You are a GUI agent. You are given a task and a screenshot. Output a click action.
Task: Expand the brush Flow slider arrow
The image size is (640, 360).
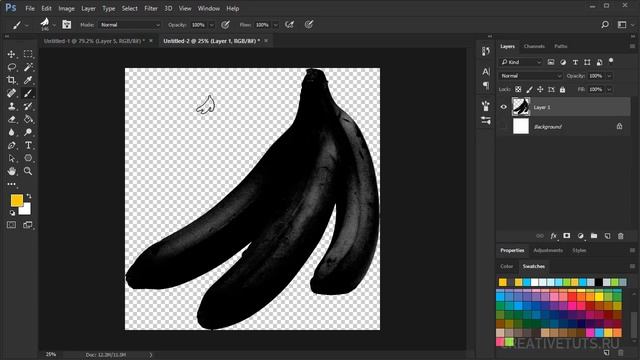pyautogui.click(x=276, y=25)
